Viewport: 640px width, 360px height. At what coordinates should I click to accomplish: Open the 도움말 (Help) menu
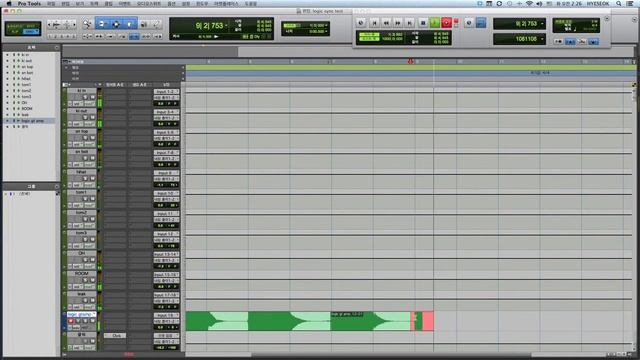pos(251,3)
